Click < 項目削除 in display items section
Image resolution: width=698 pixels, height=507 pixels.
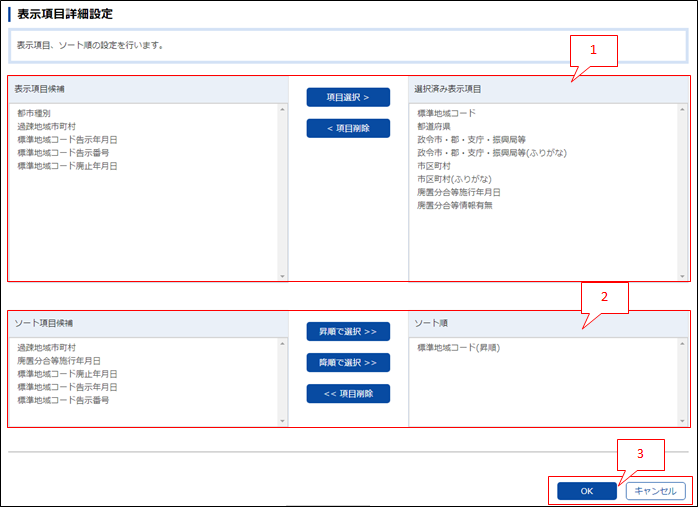[348, 128]
